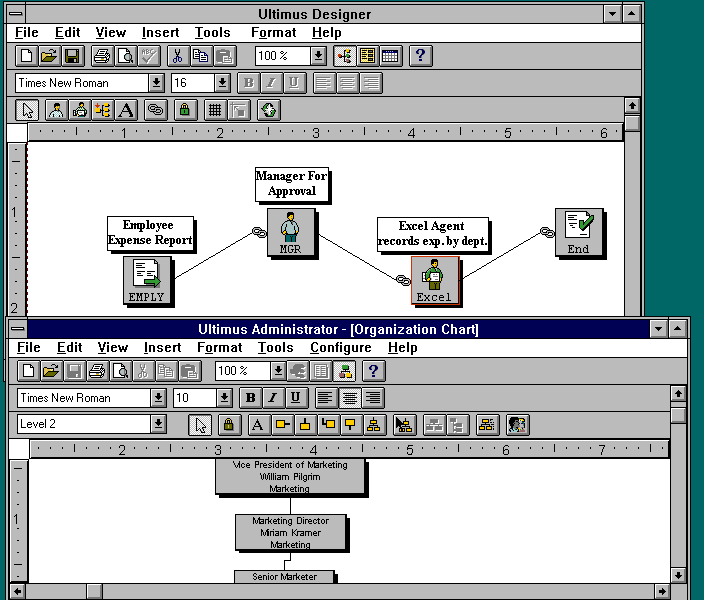Toggle italic in Administrator format toolbar
704x600 pixels.
273,398
